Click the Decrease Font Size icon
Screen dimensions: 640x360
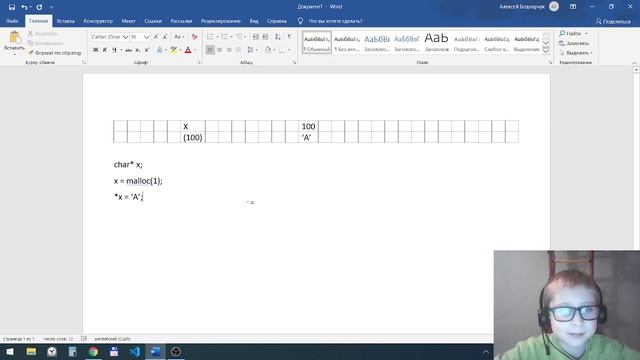[165, 37]
